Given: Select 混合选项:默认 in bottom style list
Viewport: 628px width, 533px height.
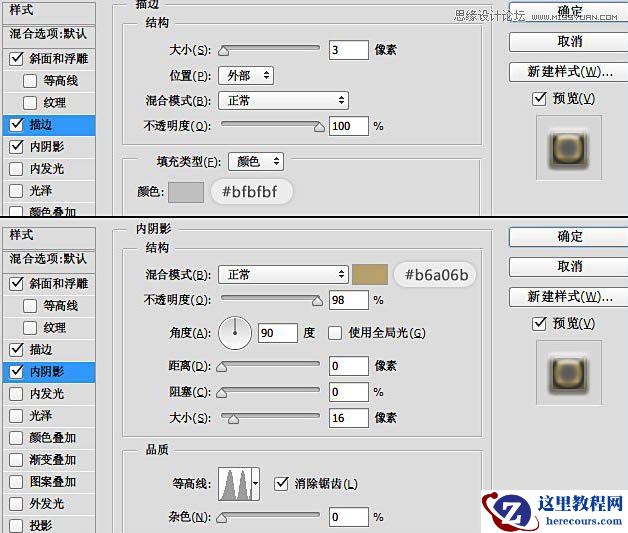Looking at the screenshot, I should coord(48,259).
